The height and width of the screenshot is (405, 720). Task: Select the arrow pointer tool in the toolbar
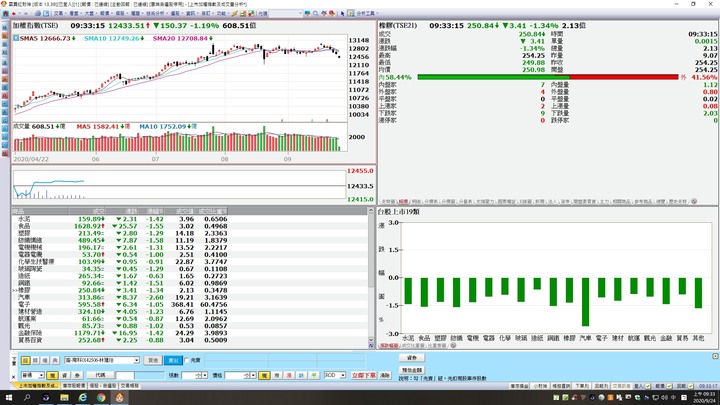[x=343, y=13]
